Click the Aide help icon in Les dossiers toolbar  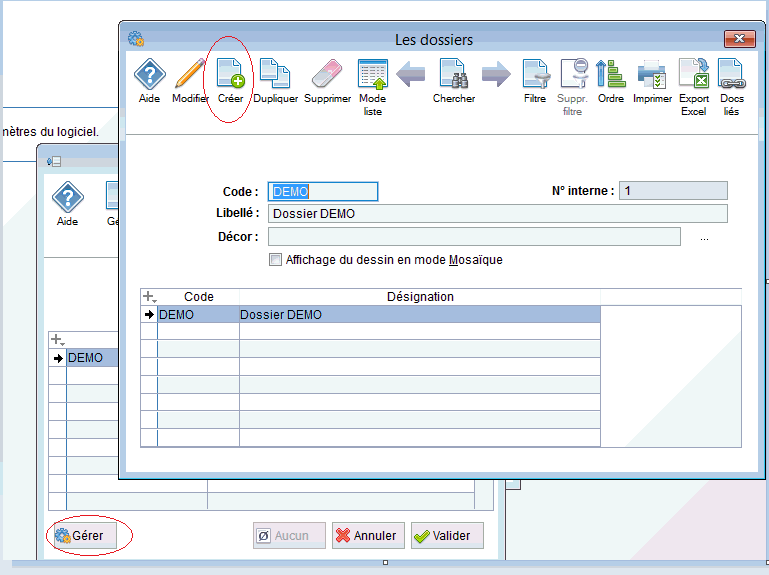click(x=149, y=76)
